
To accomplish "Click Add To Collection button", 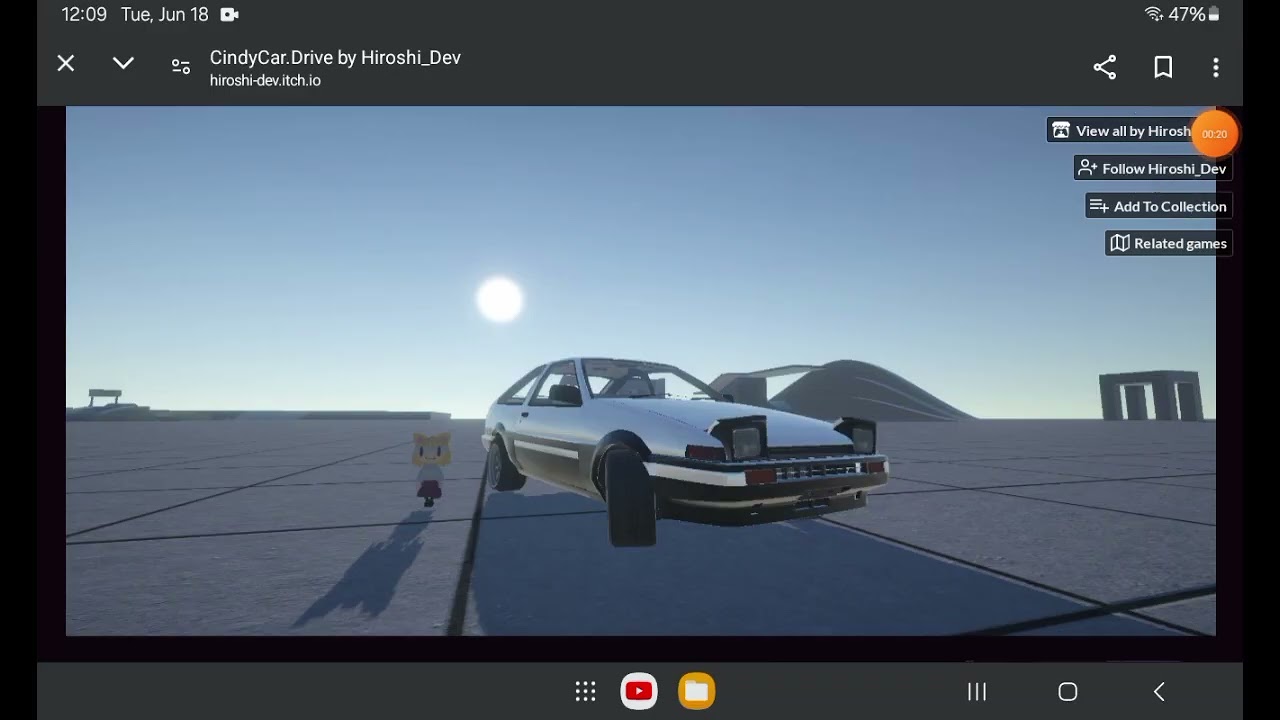I will [x=1159, y=206].
